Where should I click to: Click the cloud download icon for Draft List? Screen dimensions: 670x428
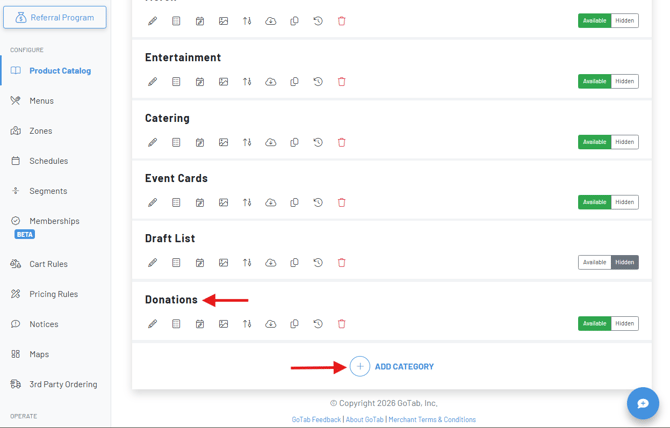(271, 263)
